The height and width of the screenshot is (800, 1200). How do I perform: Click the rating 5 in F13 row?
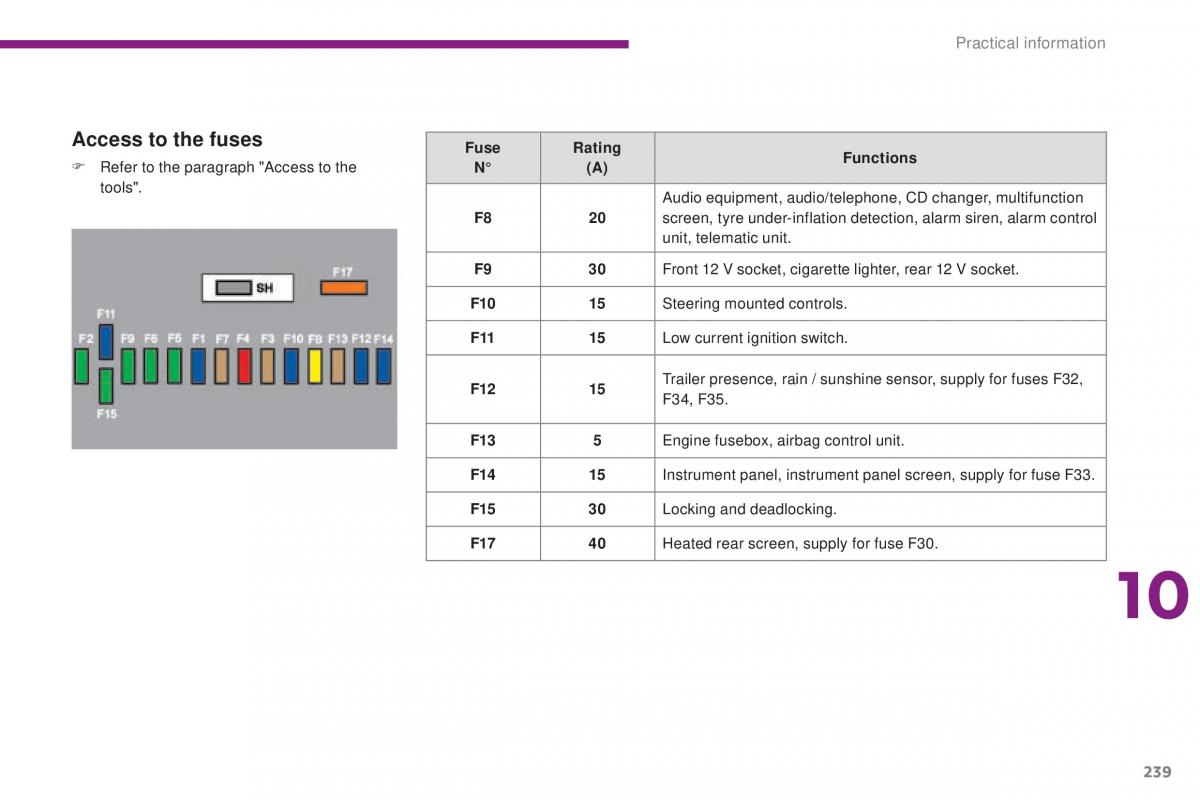click(597, 440)
